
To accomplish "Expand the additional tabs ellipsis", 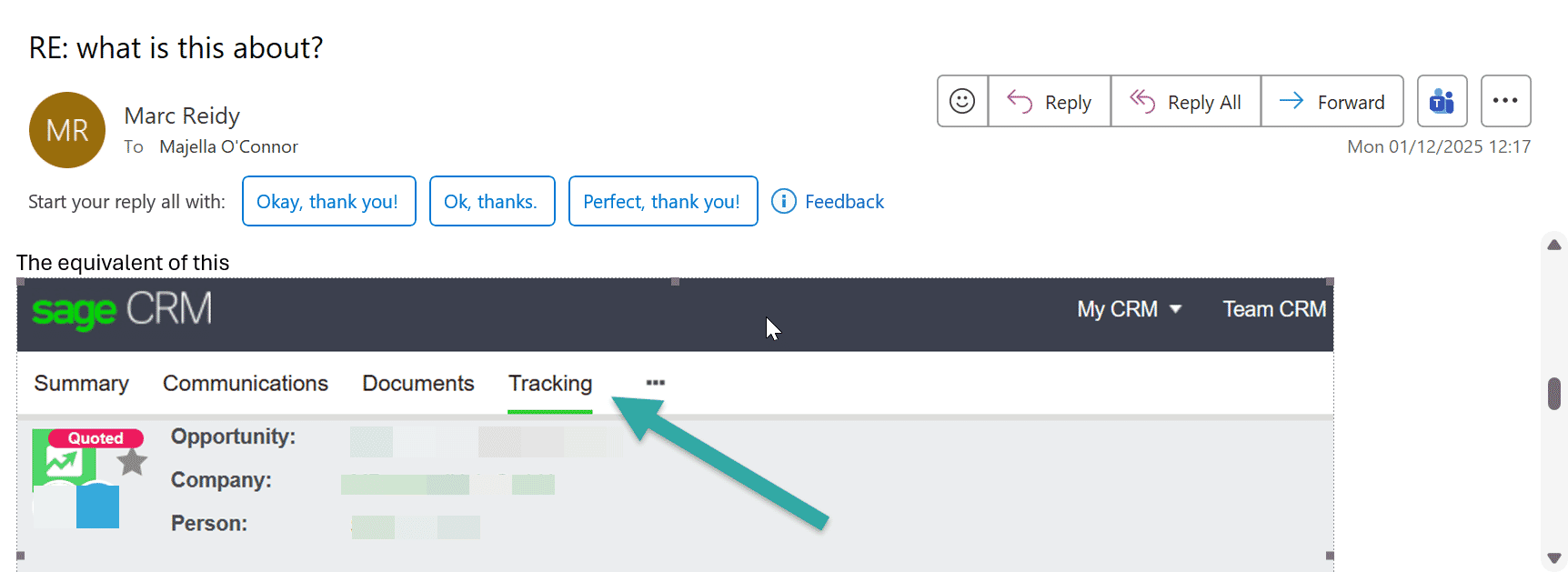I will tap(655, 383).
